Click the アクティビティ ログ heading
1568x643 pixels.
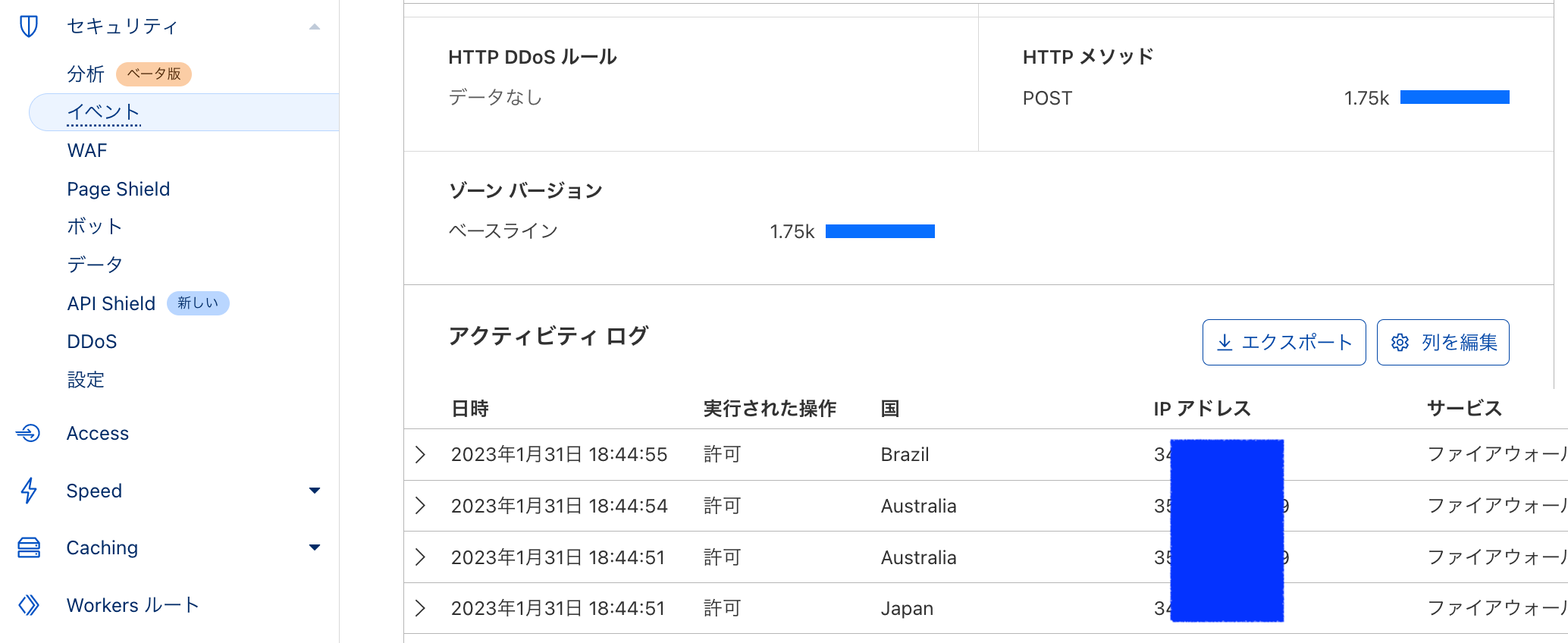tap(548, 336)
